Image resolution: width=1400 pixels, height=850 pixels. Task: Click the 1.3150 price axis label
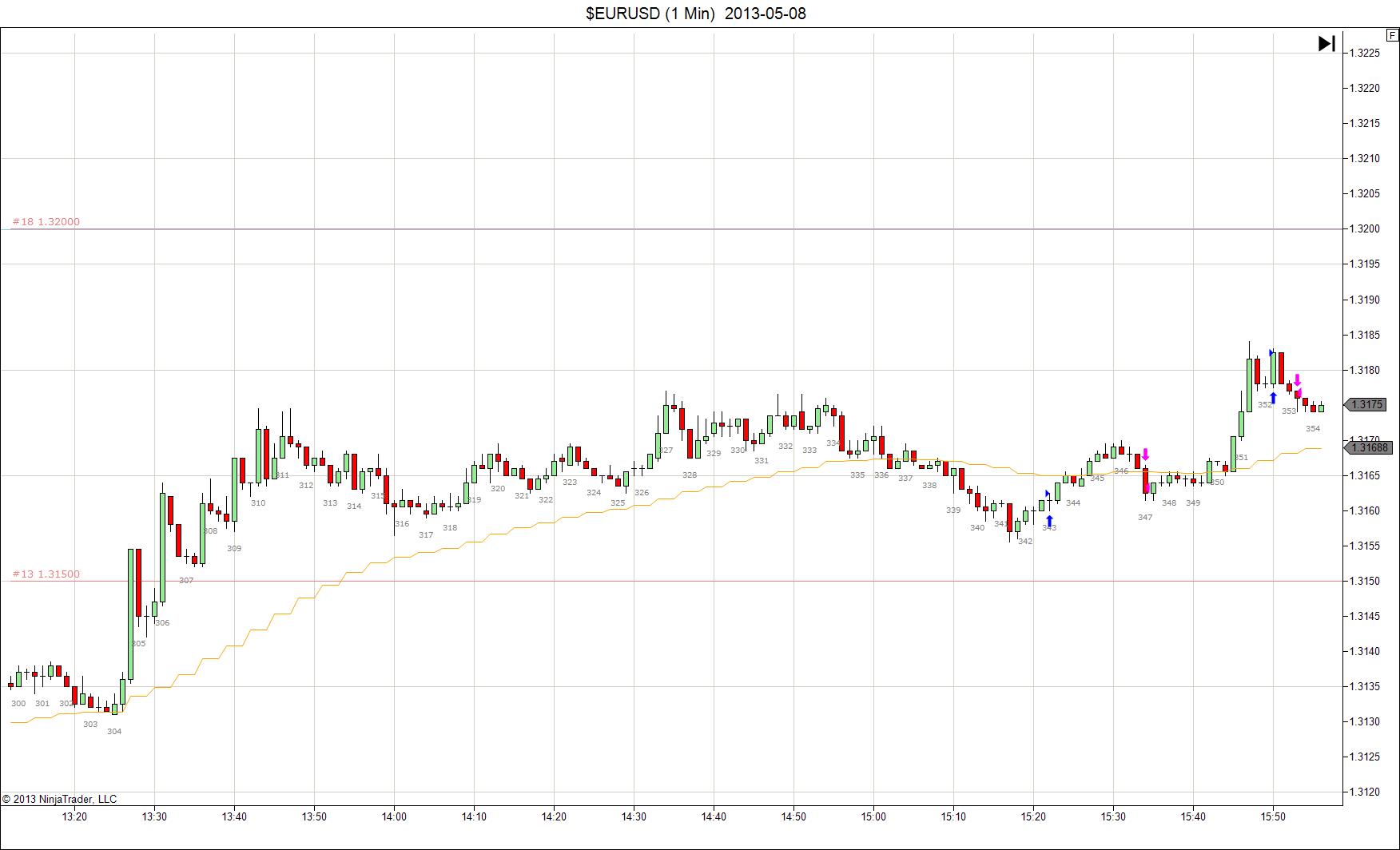click(1365, 581)
